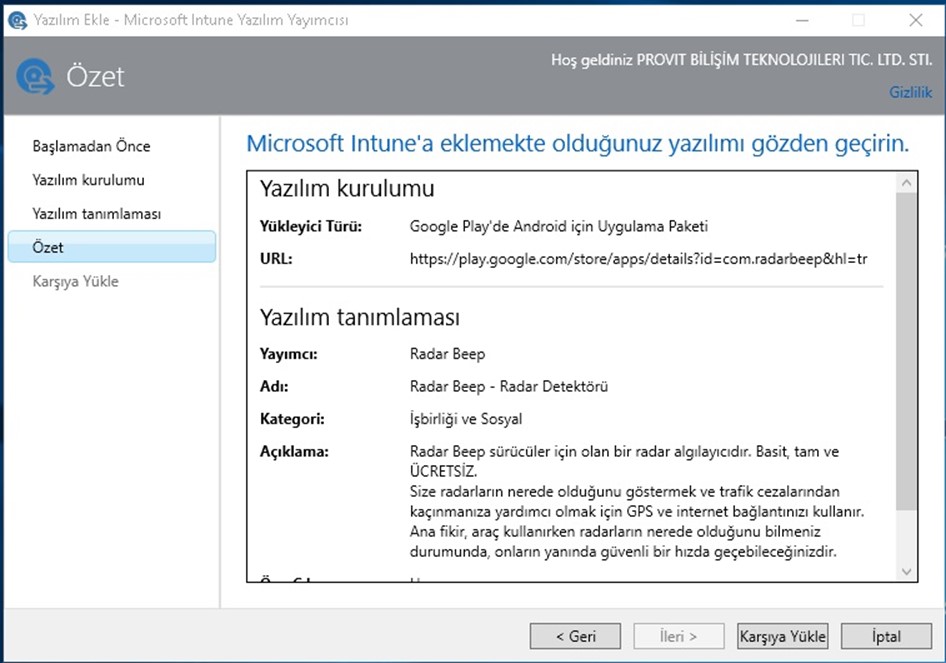The image size is (946, 663).
Task: Open the Gizlilik privacy link
Action: [x=910, y=92]
